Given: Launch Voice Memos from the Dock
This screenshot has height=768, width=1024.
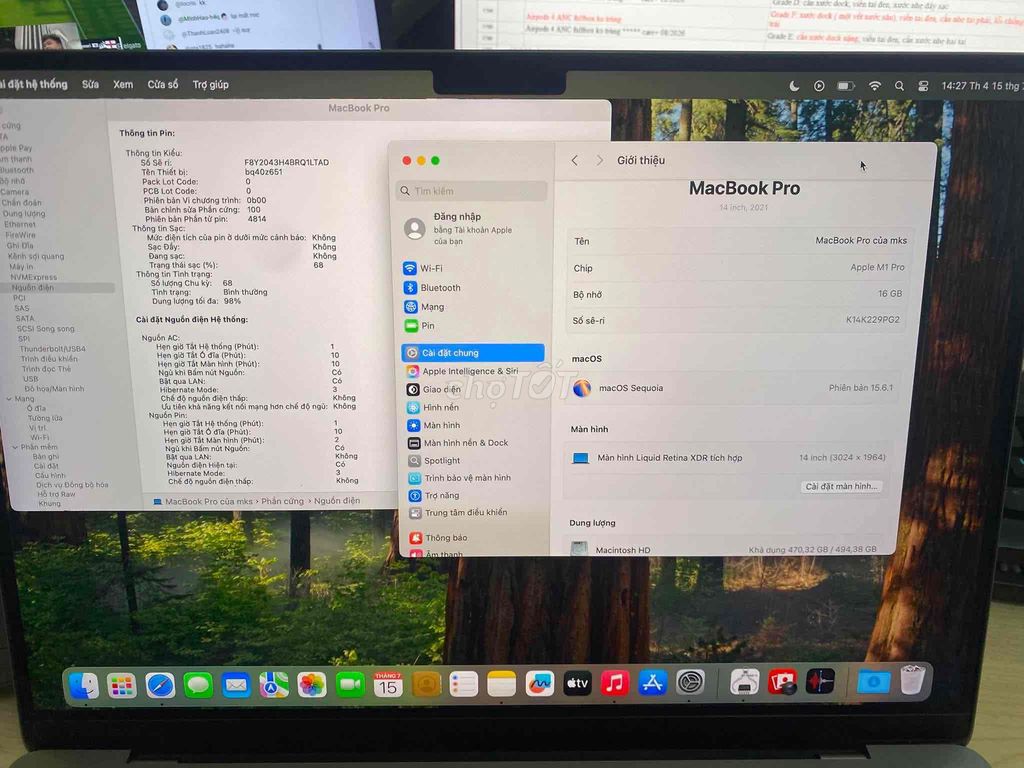Looking at the screenshot, I should tap(820, 681).
